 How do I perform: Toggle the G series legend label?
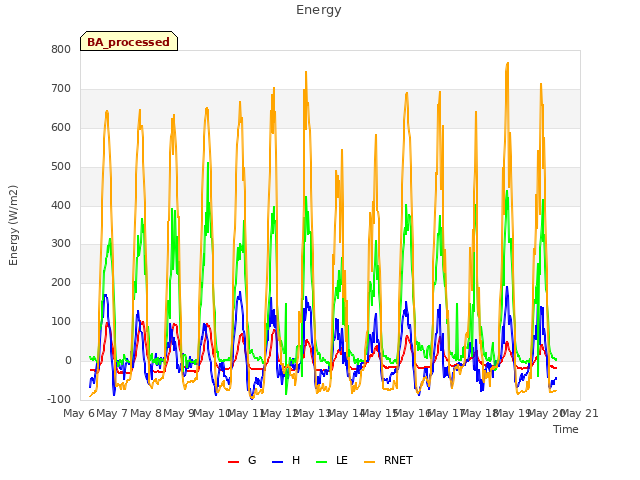[x=252, y=460]
